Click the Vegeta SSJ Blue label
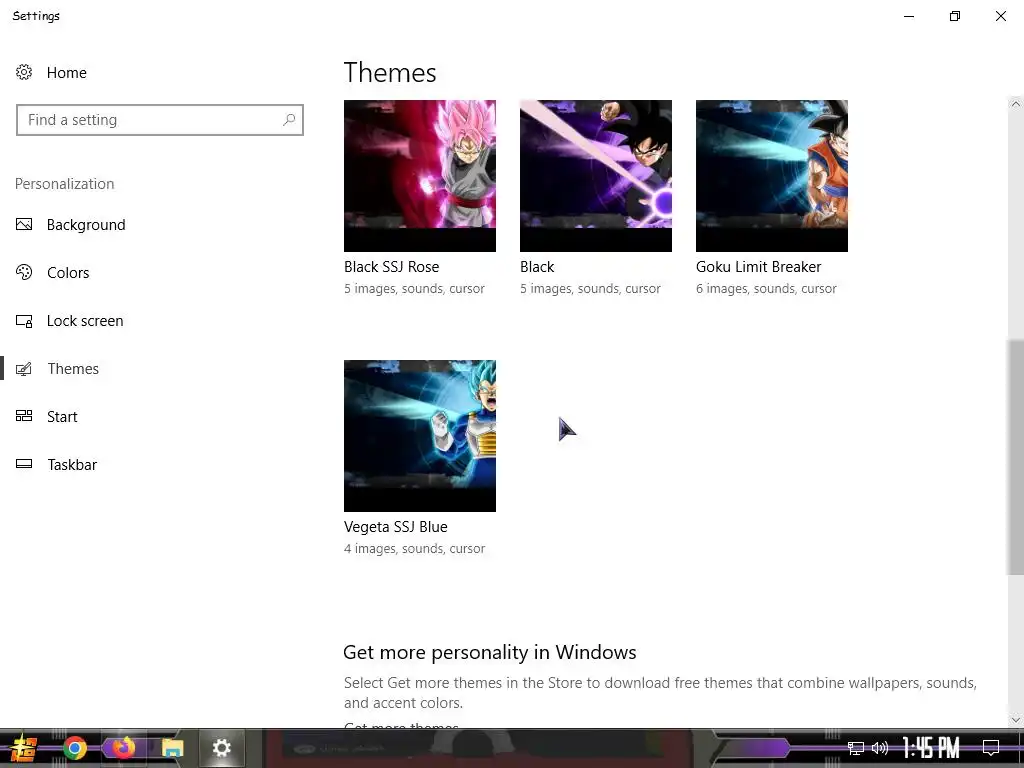Viewport: 1024px width, 768px height. (x=396, y=527)
